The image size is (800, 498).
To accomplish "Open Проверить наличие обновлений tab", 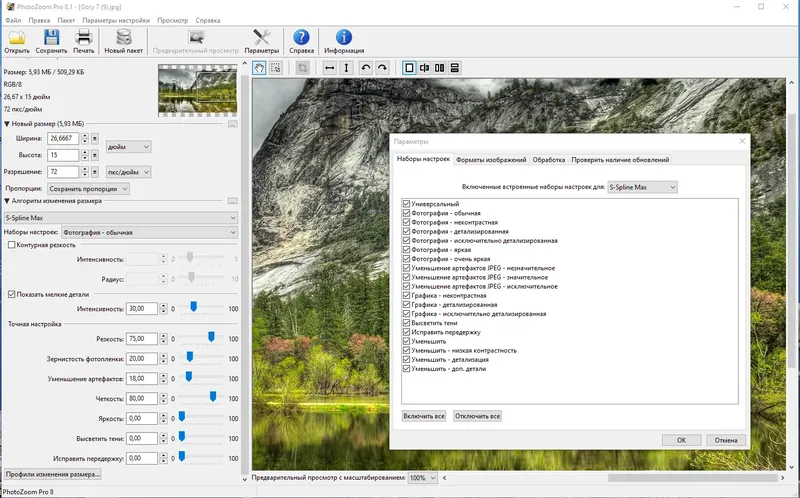I will click(x=620, y=160).
